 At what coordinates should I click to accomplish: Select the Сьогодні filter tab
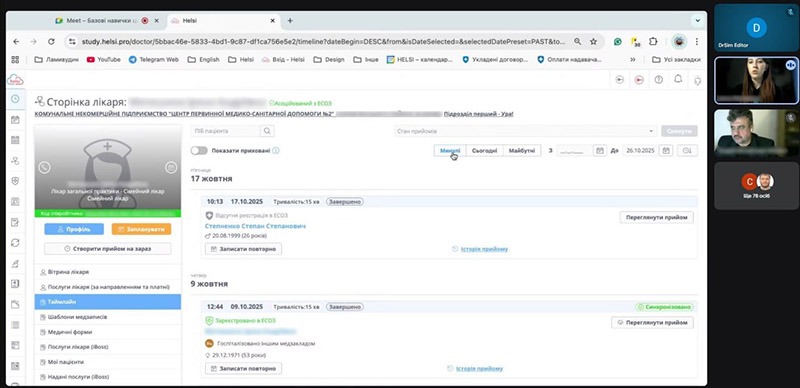pyautogui.click(x=484, y=151)
